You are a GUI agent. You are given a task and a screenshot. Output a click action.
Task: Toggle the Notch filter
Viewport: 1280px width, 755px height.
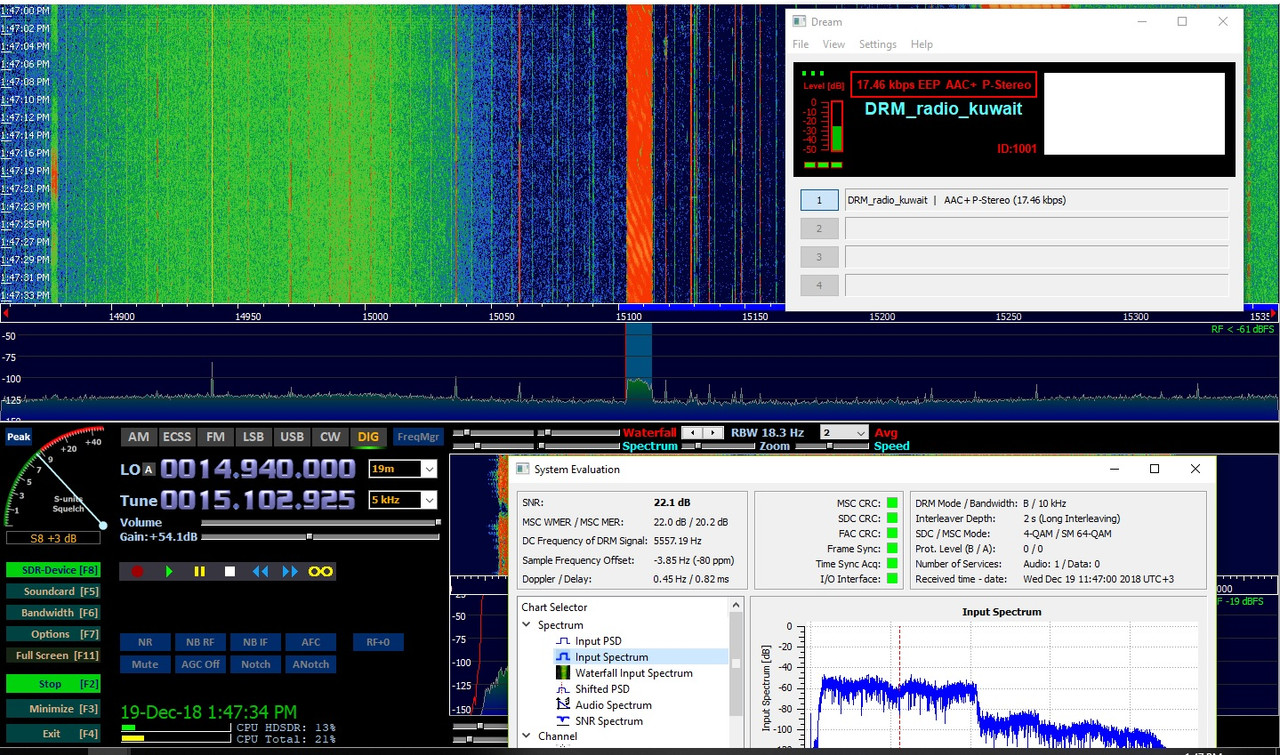pyautogui.click(x=255, y=664)
